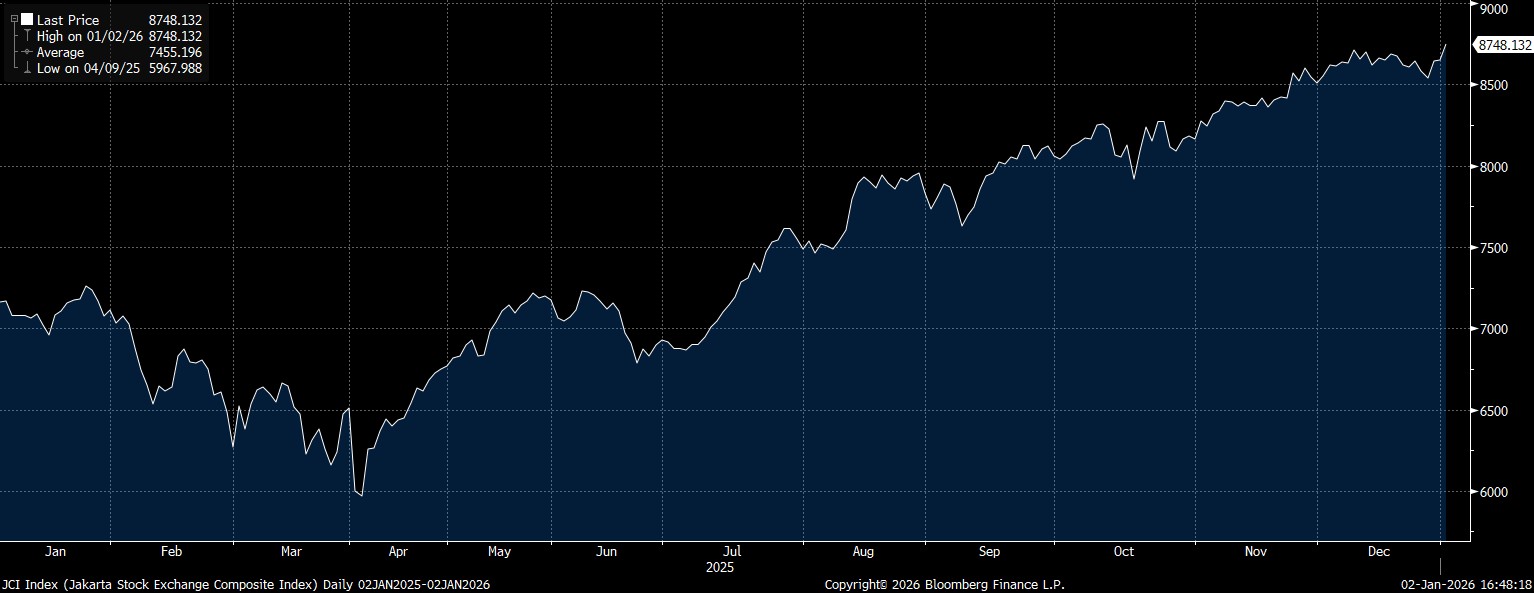
Task: Select the Last Price legend label
Action: point(68,20)
